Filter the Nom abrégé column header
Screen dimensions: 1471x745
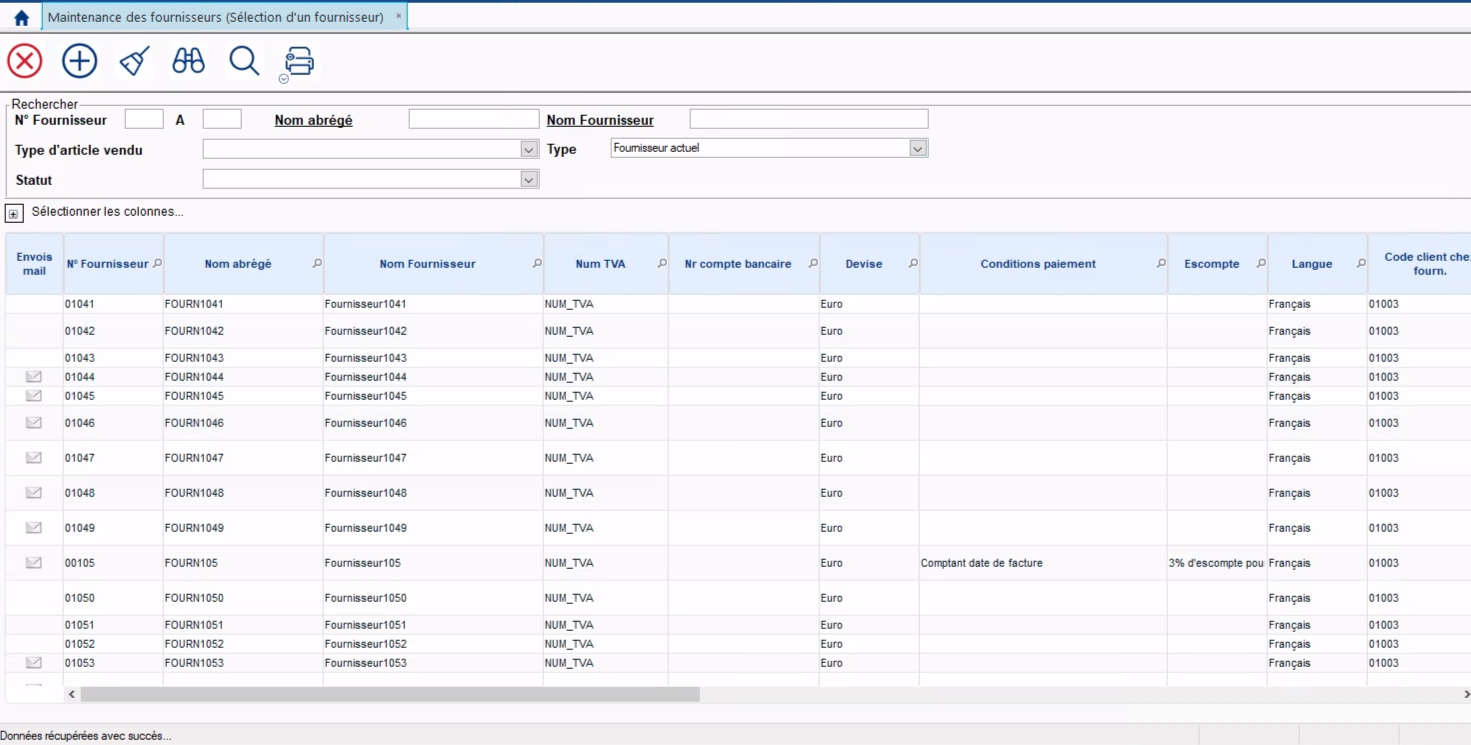pos(317,264)
